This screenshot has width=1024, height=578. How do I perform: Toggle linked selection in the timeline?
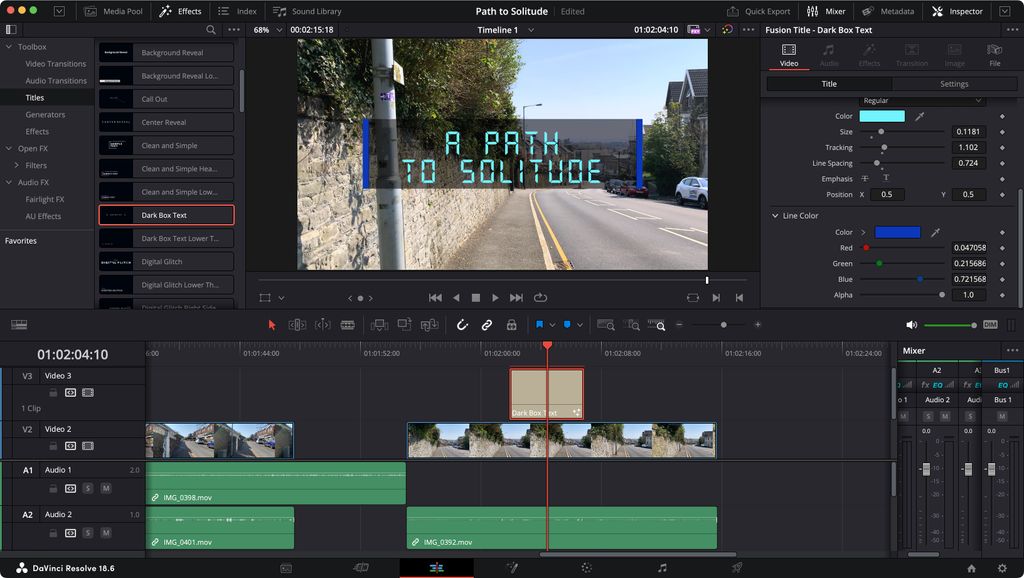485,324
